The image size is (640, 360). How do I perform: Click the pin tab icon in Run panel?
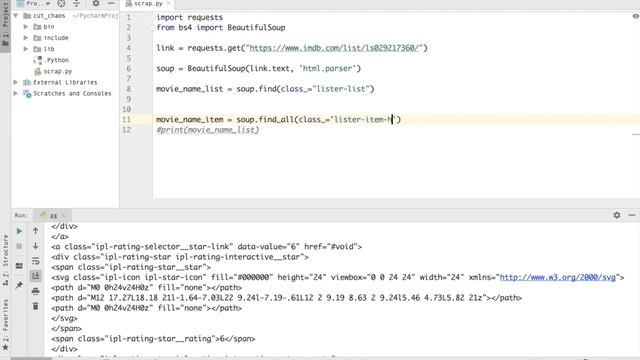tap(19, 285)
